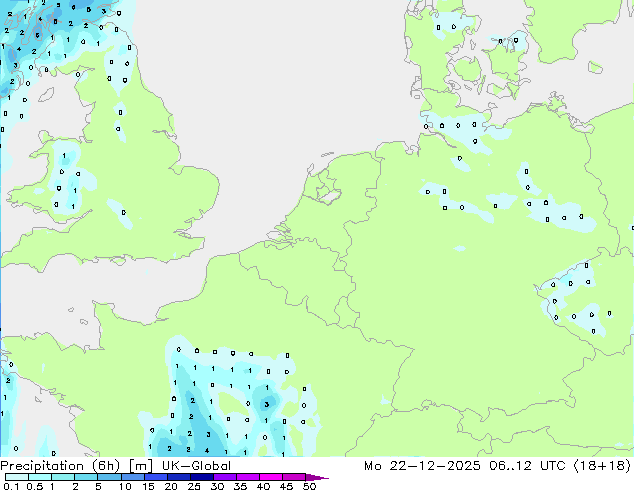
Task: Click the "45" legend label
Action: (x=287, y=486)
